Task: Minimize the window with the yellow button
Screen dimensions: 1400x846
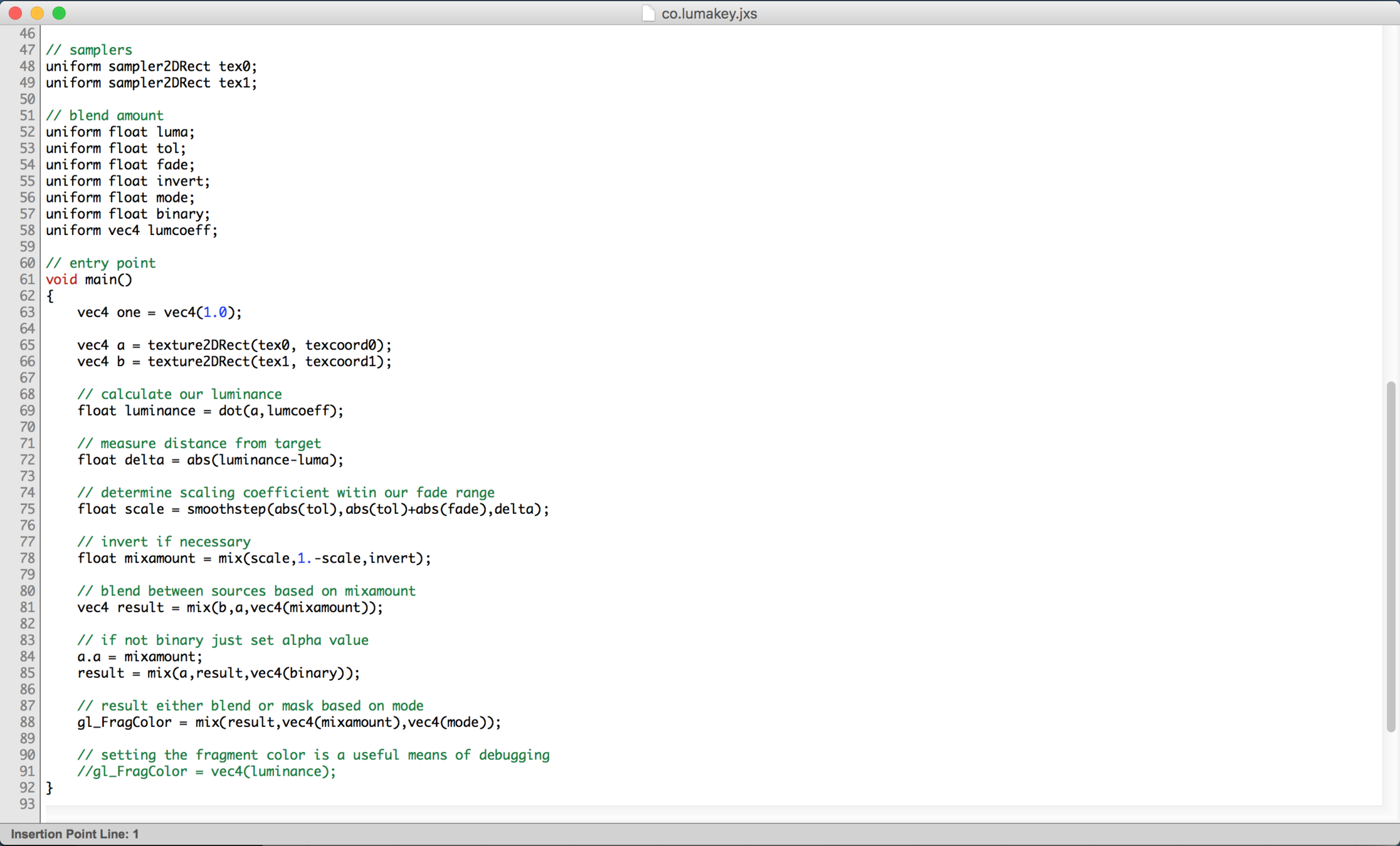Action: tap(37, 13)
